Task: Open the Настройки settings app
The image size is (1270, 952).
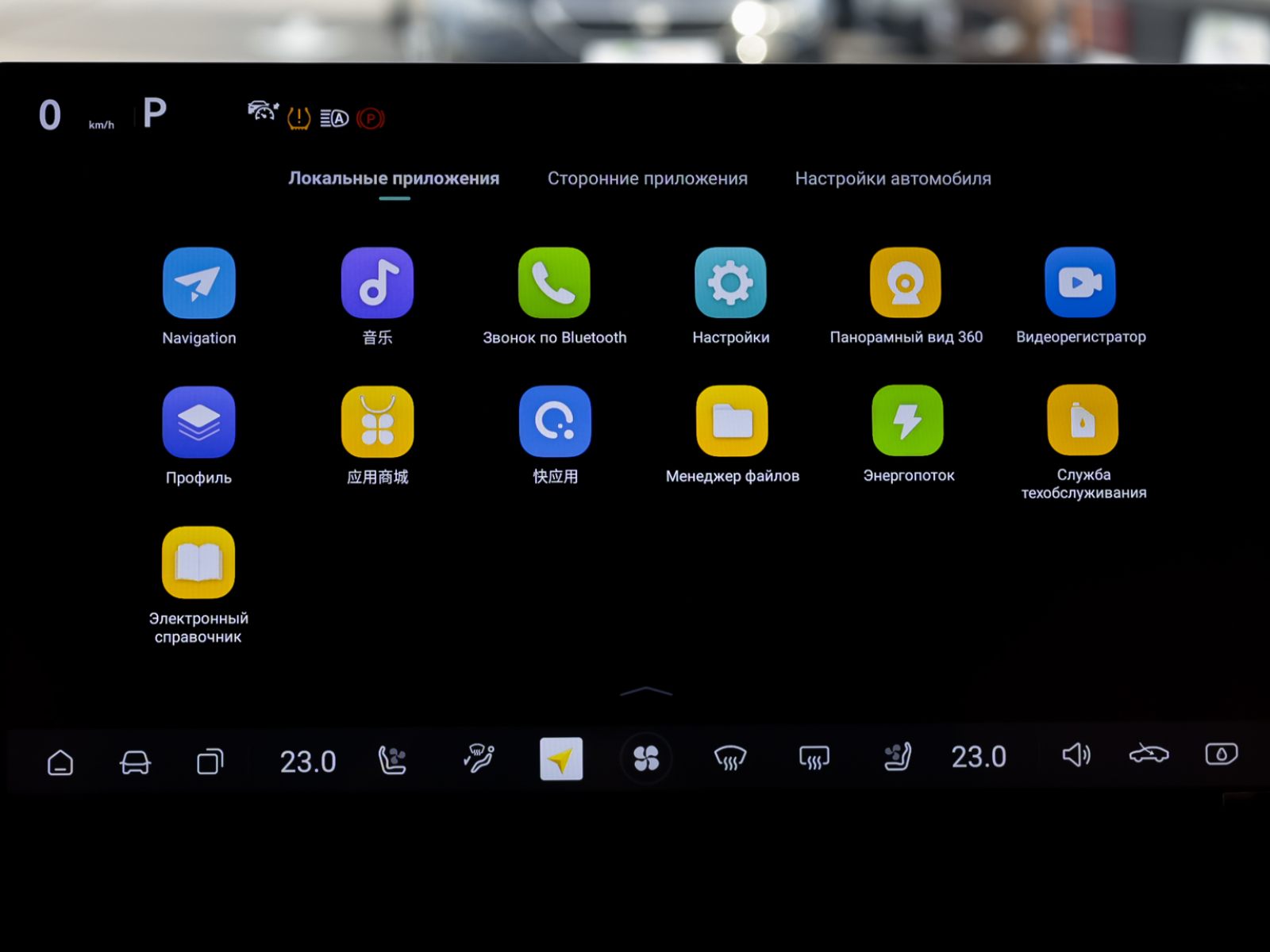Action: [x=730, y=283]
